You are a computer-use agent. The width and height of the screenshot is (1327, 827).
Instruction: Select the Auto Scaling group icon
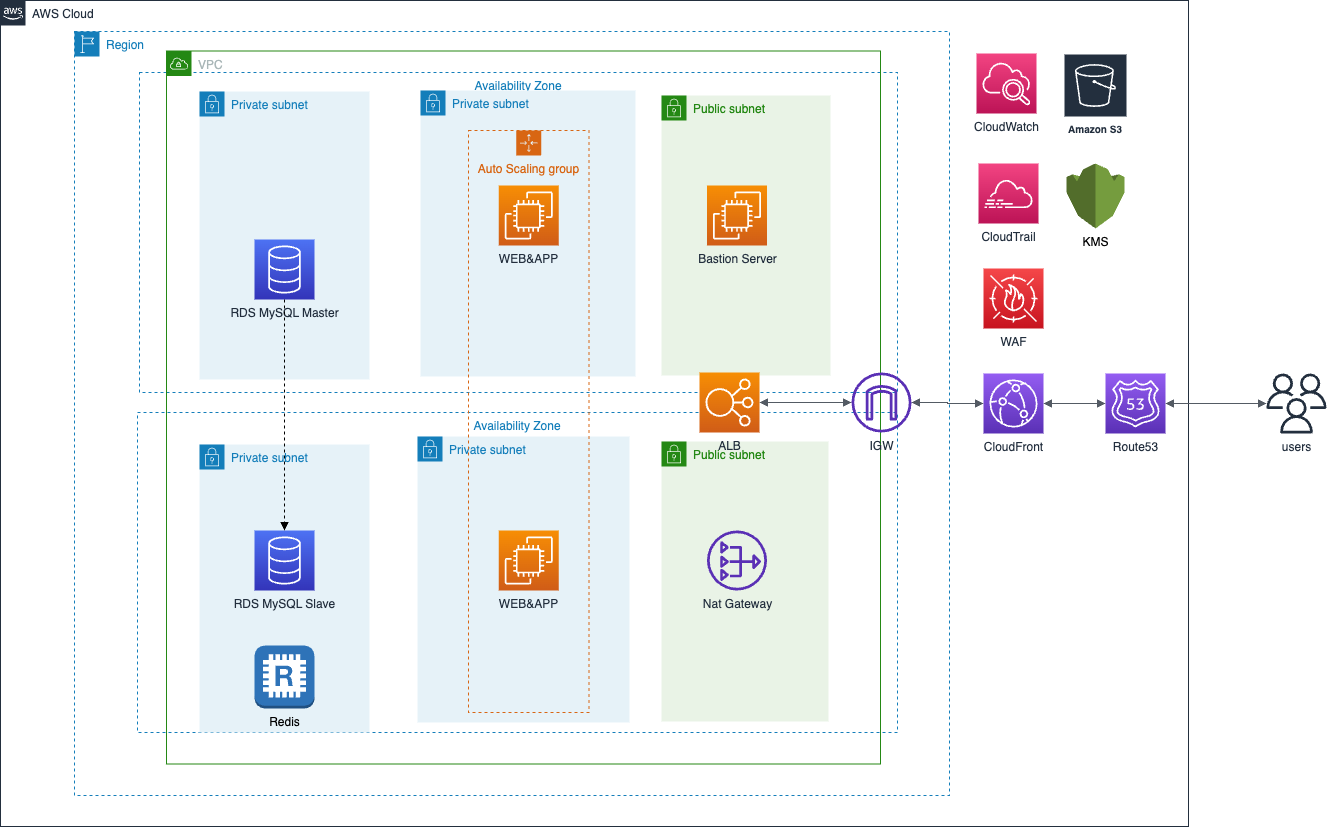528,143
